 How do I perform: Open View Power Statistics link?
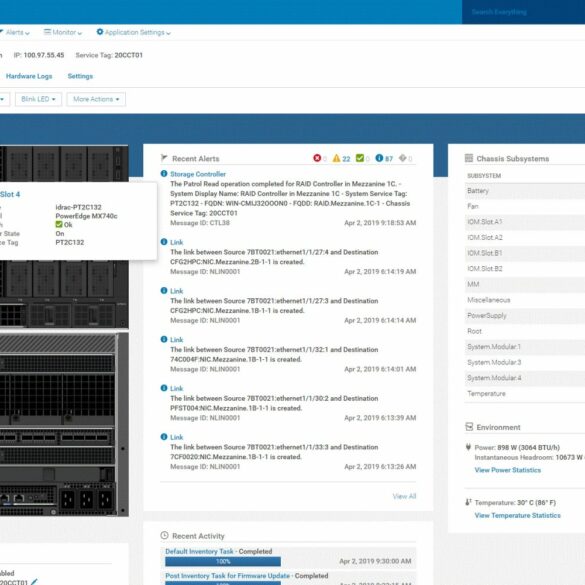tap(507, 470)
